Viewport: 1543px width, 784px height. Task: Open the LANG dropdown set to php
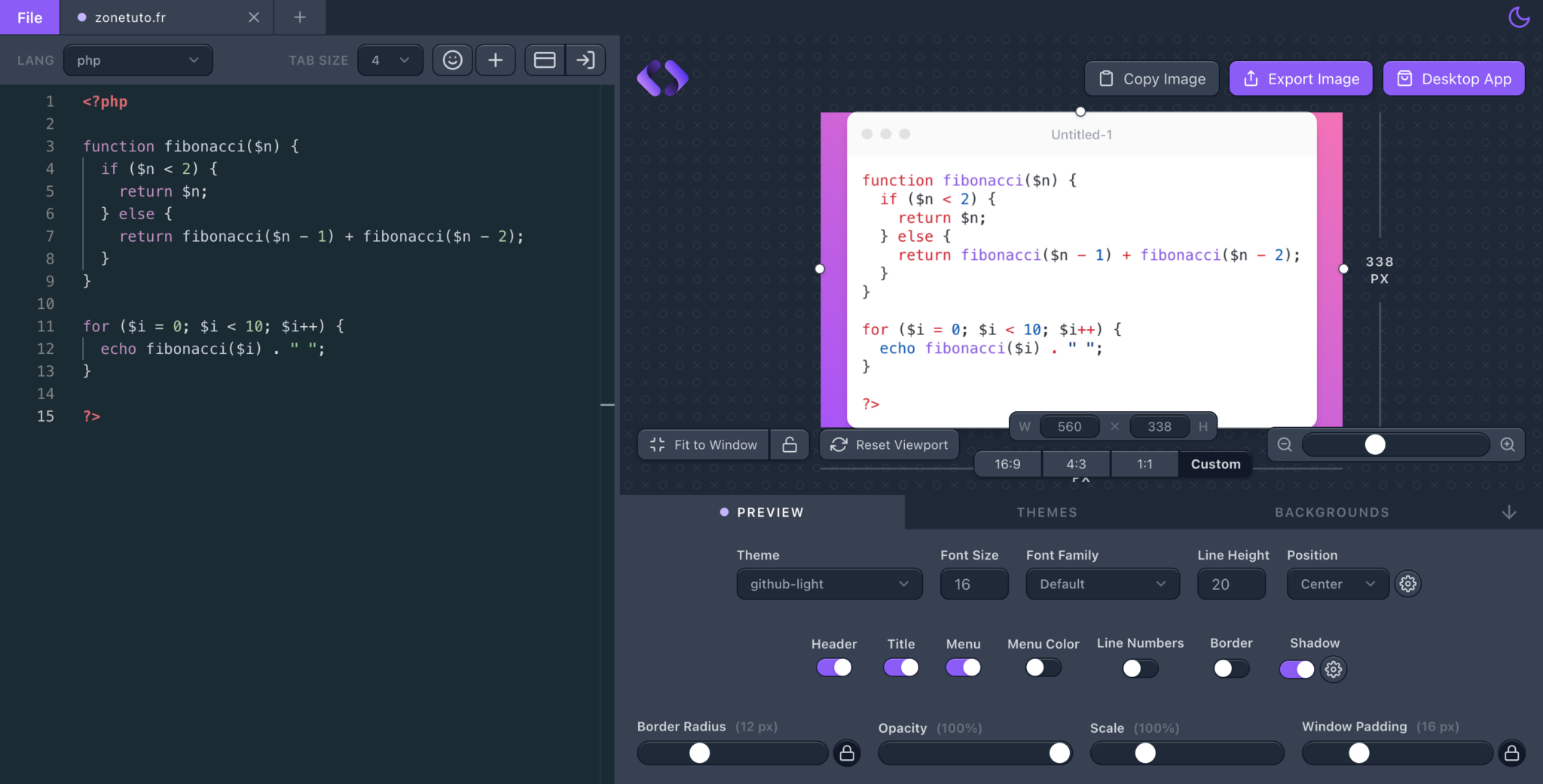coord(138,59)
